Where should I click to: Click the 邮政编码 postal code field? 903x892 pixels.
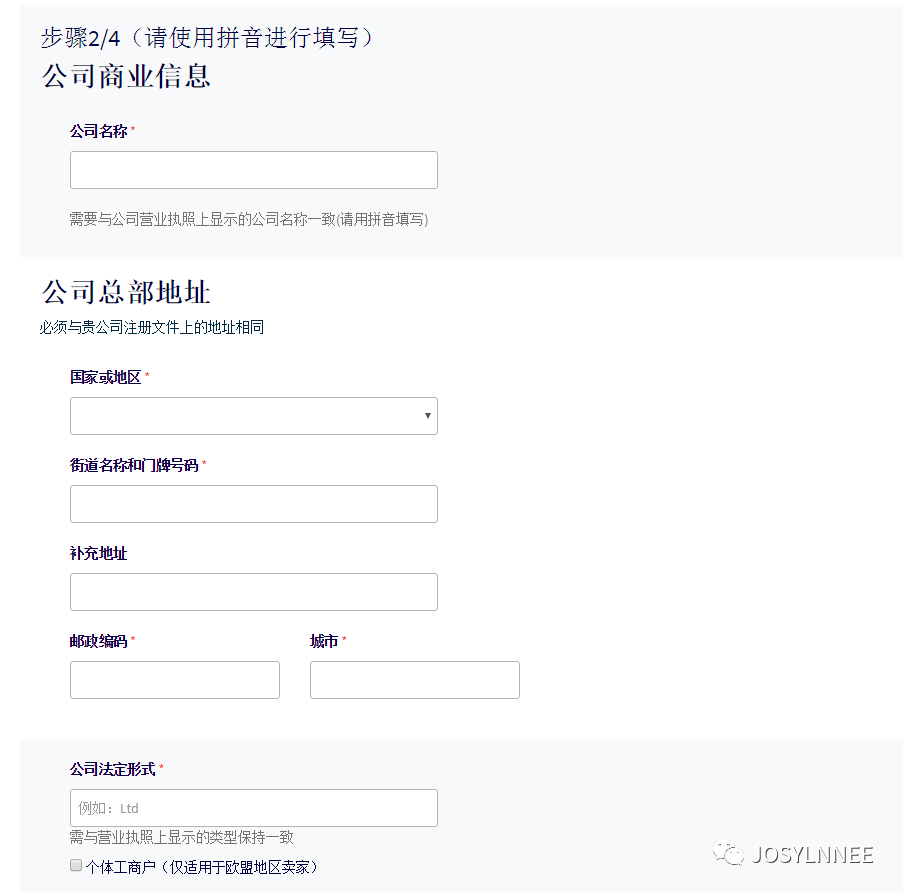(x=174, y=680)
